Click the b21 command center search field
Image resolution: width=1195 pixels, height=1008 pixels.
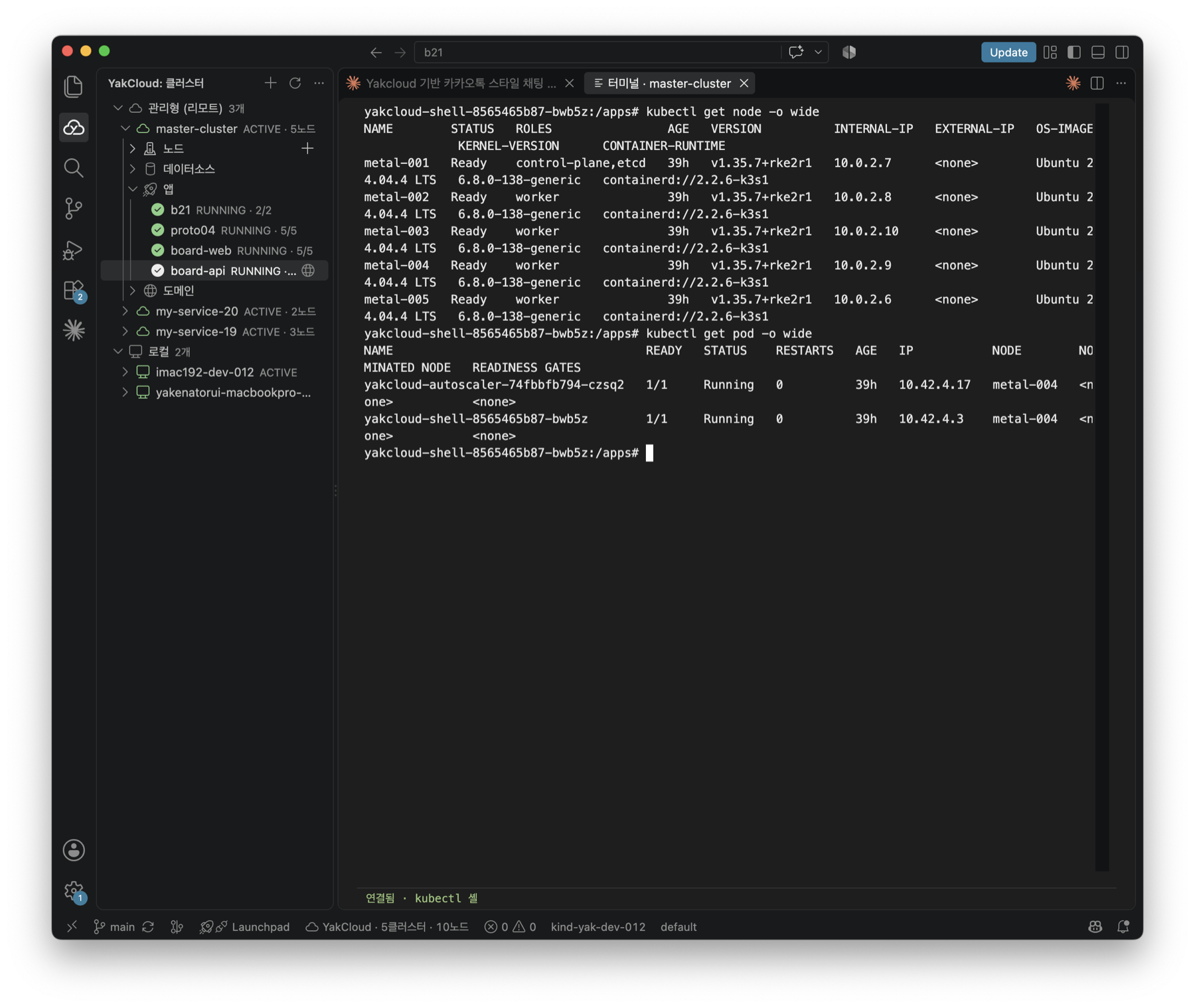[x=597, y=52]
